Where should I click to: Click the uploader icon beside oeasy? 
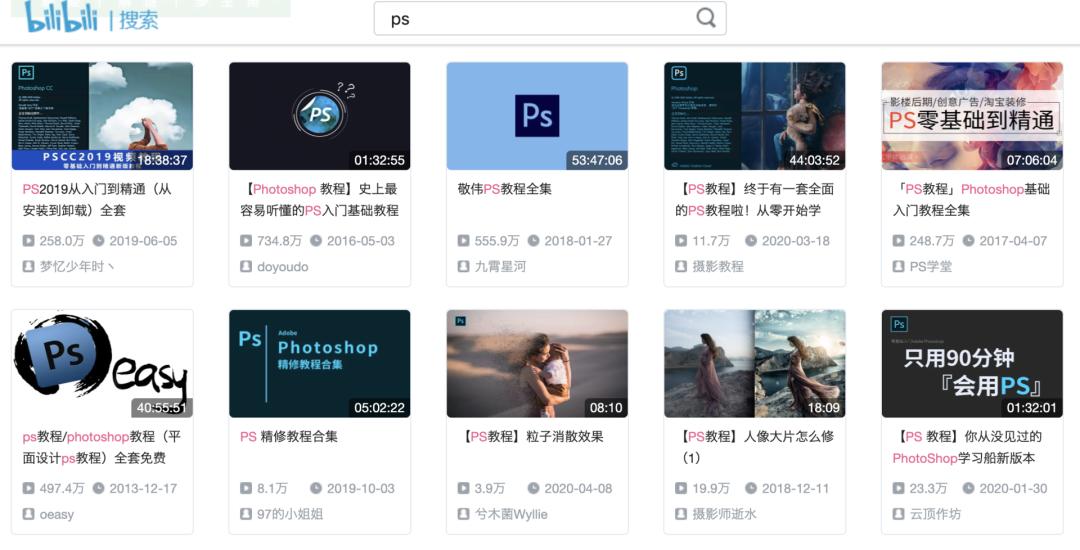(29, 515)
